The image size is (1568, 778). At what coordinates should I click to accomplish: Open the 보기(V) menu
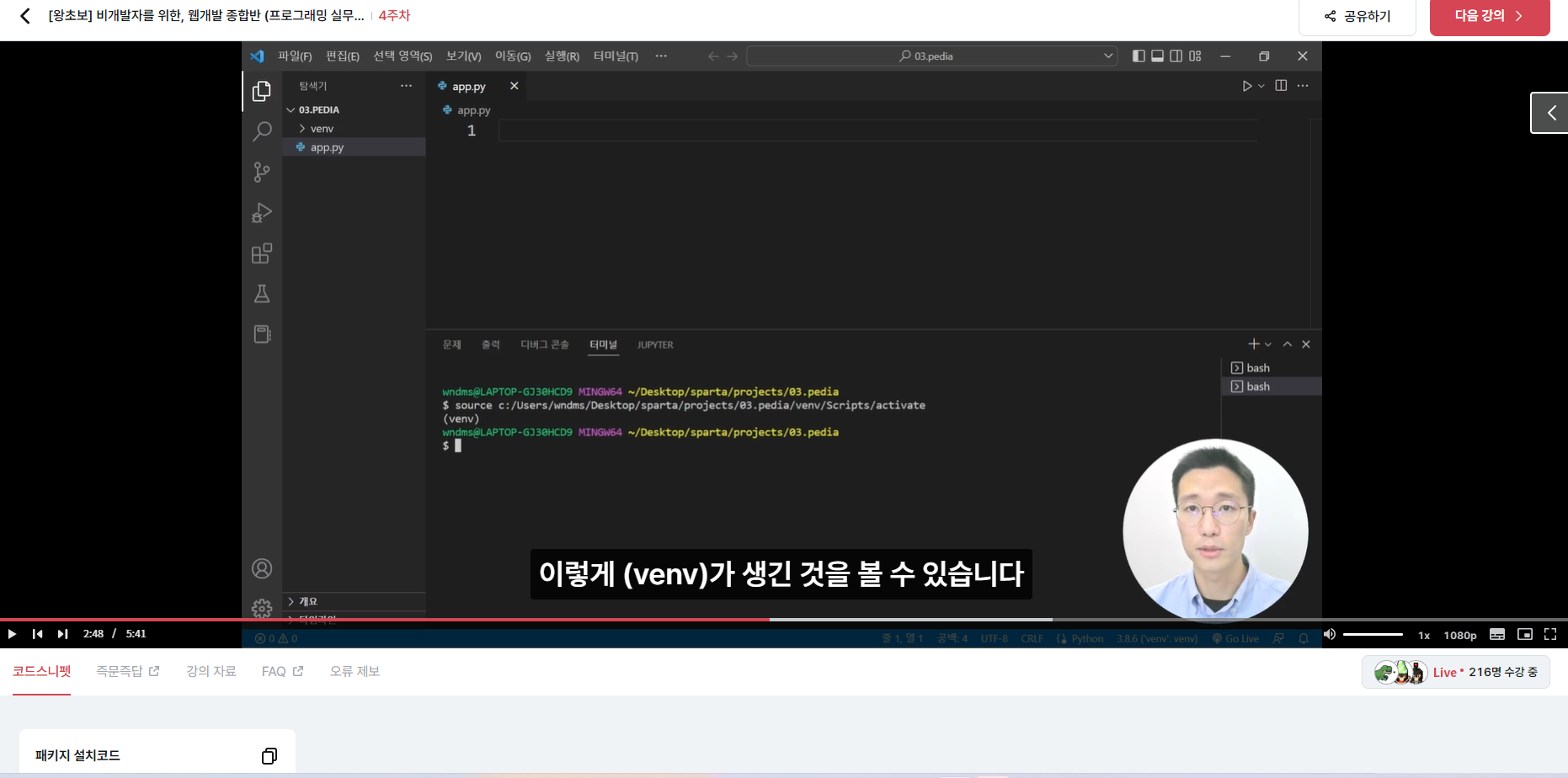pyautogui.click(x=463, y=56)
